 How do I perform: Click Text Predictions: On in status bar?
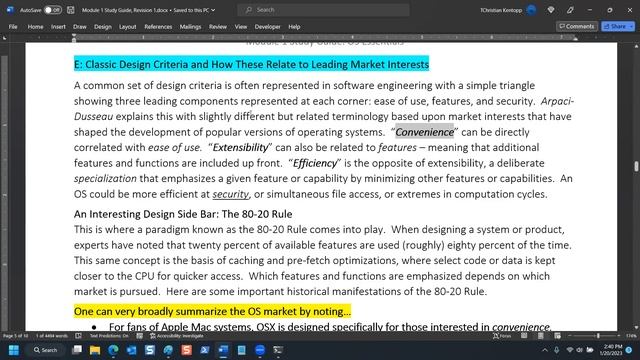109,336
